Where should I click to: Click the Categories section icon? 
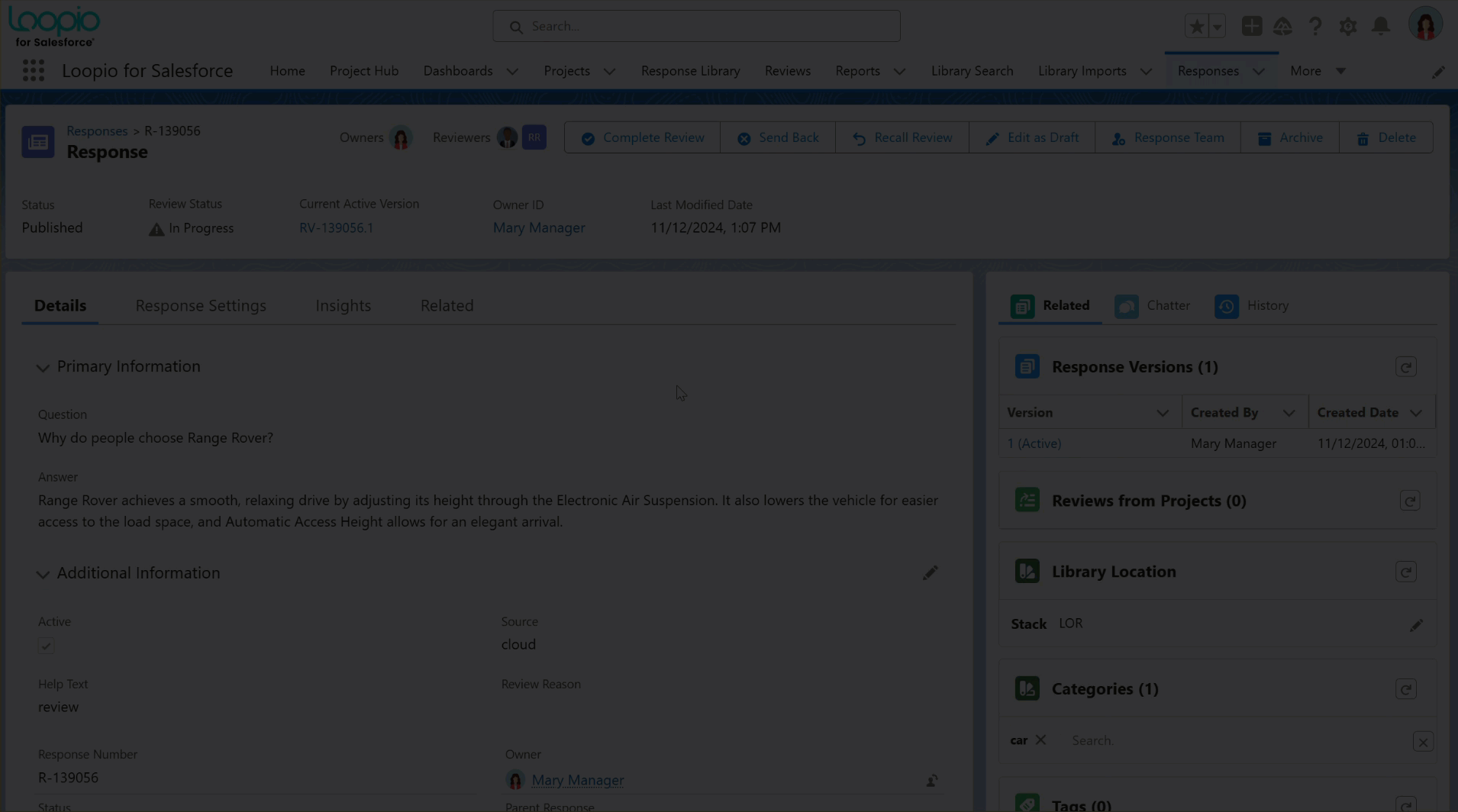click(x=1027, y=689)
